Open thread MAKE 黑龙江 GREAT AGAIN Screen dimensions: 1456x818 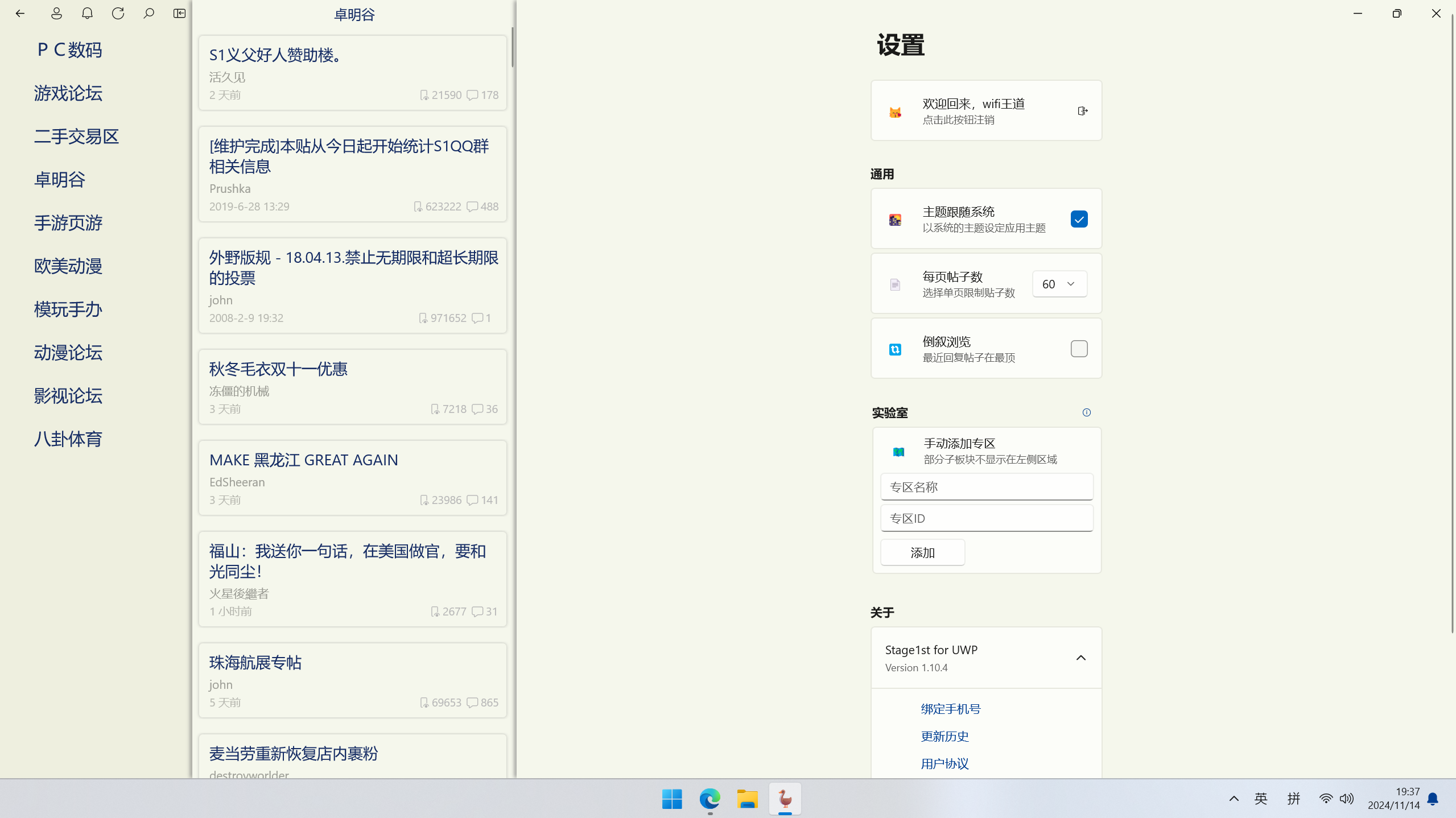click(352, 478)
